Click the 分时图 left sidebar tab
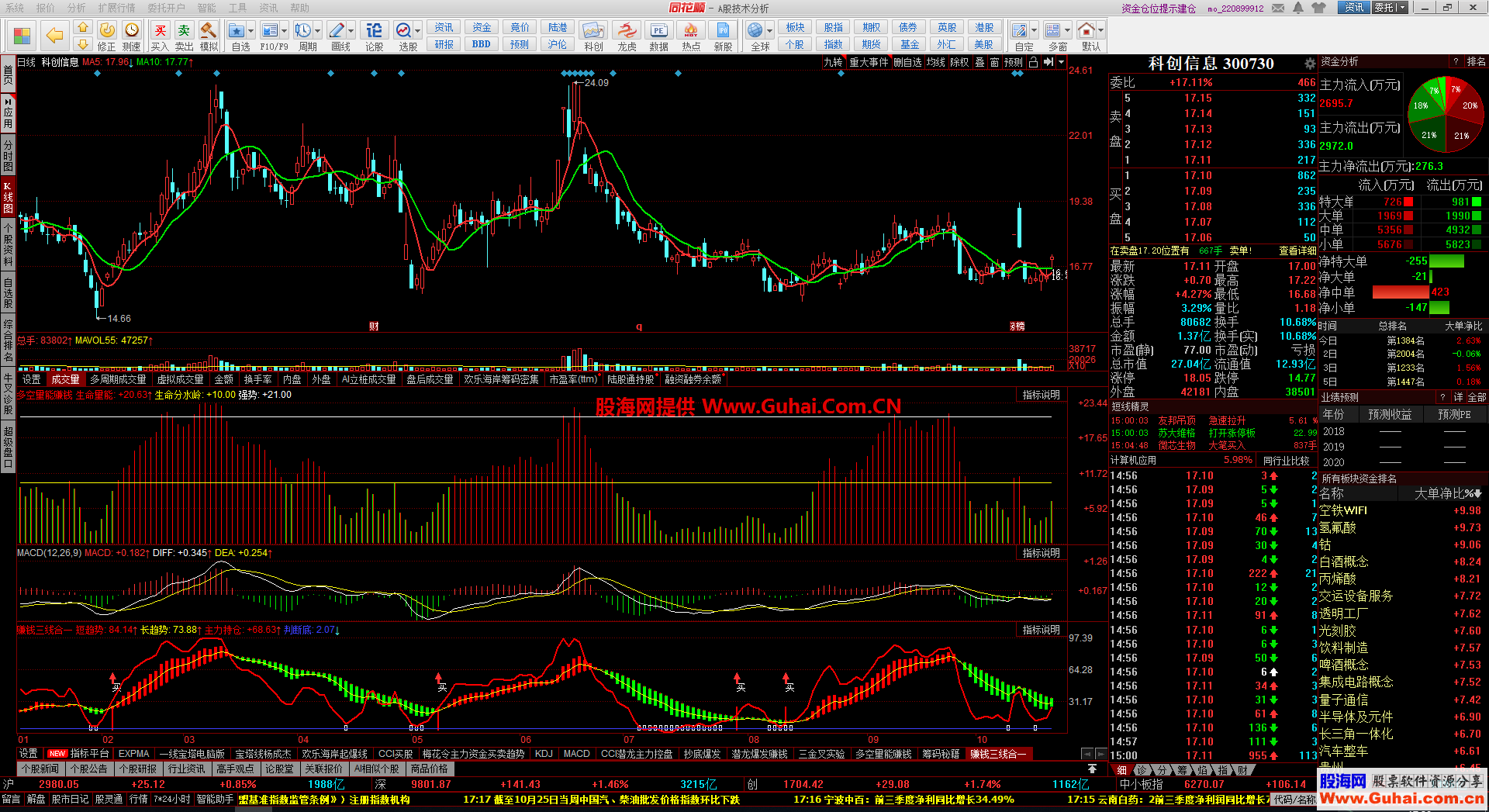Image resolution: width=1489 pixels, height=812 pixels. [x=8, y=154]
